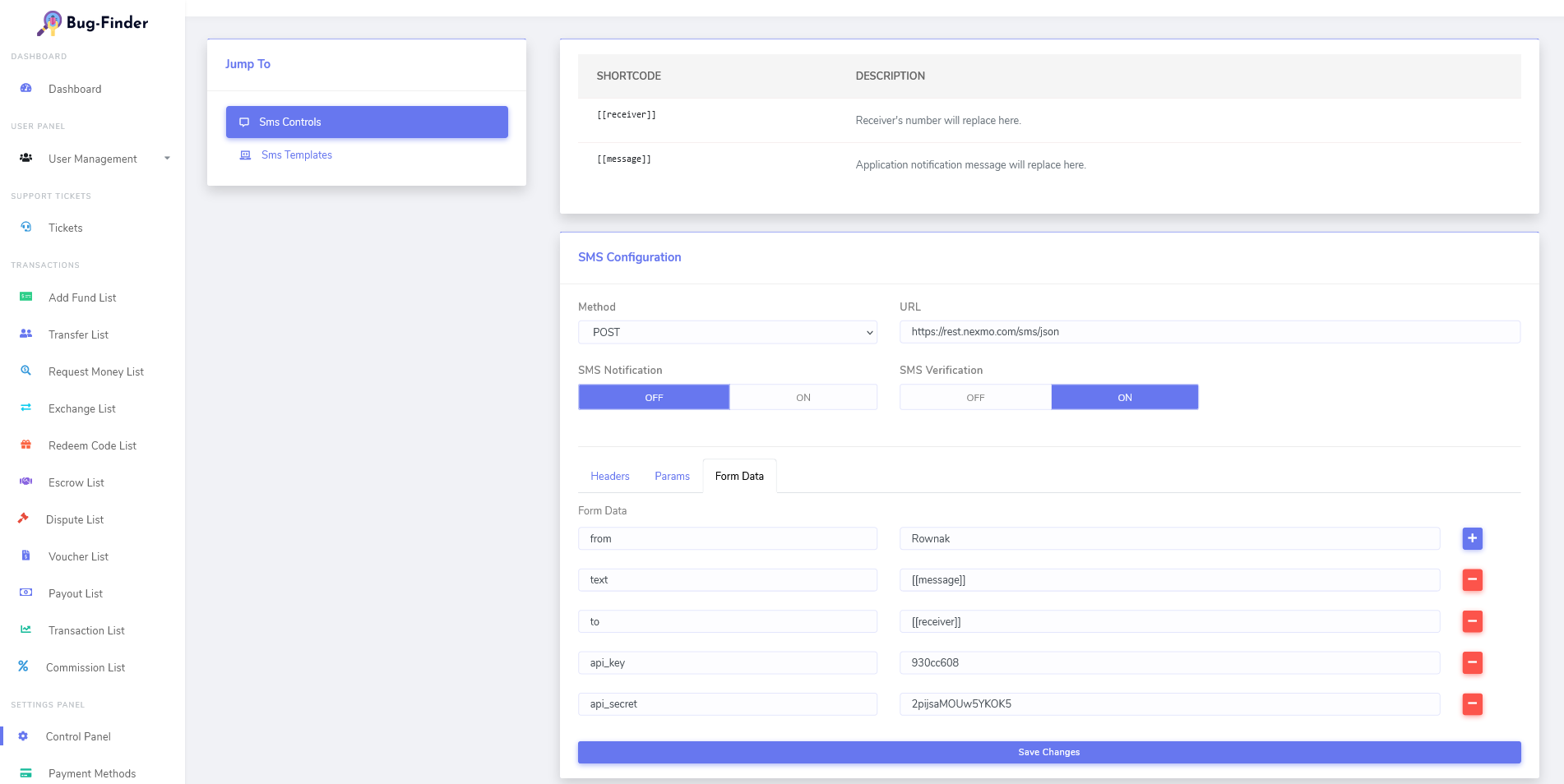Click the User Management dropdown arrow
The width and height of the screenshot is (1564, 784).
167,159
